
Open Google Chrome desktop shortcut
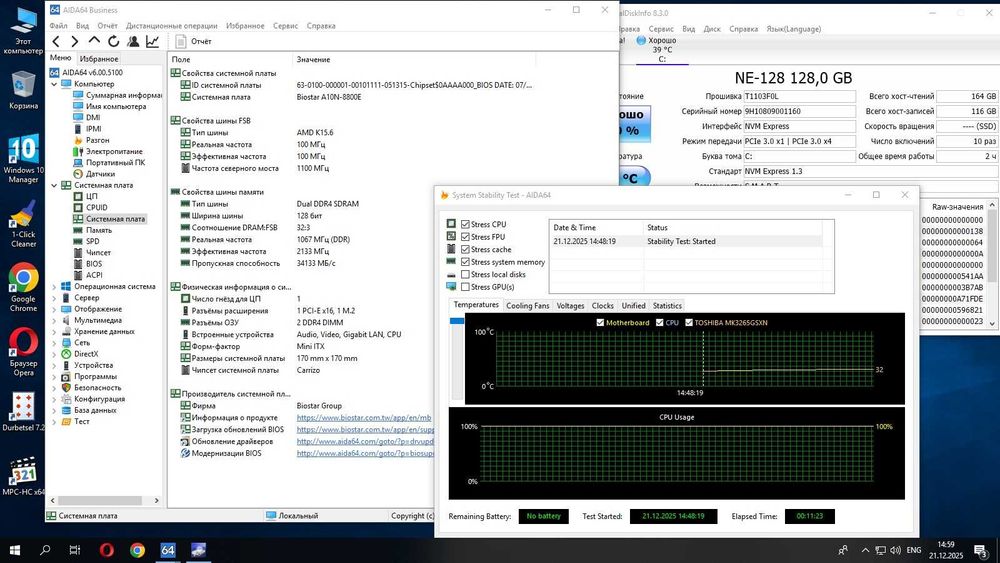[23, 288]
